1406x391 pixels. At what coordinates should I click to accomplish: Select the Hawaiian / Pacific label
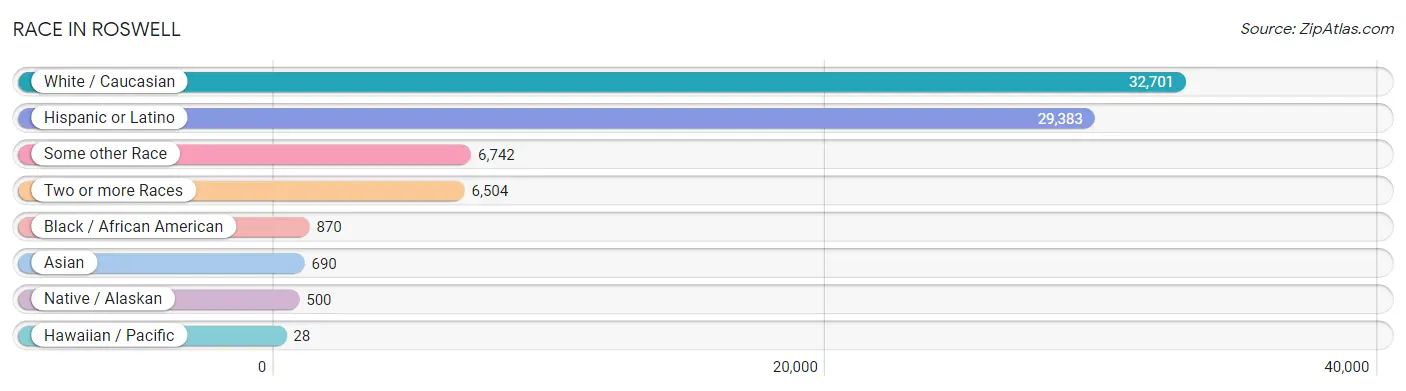[x=109, y=335]
